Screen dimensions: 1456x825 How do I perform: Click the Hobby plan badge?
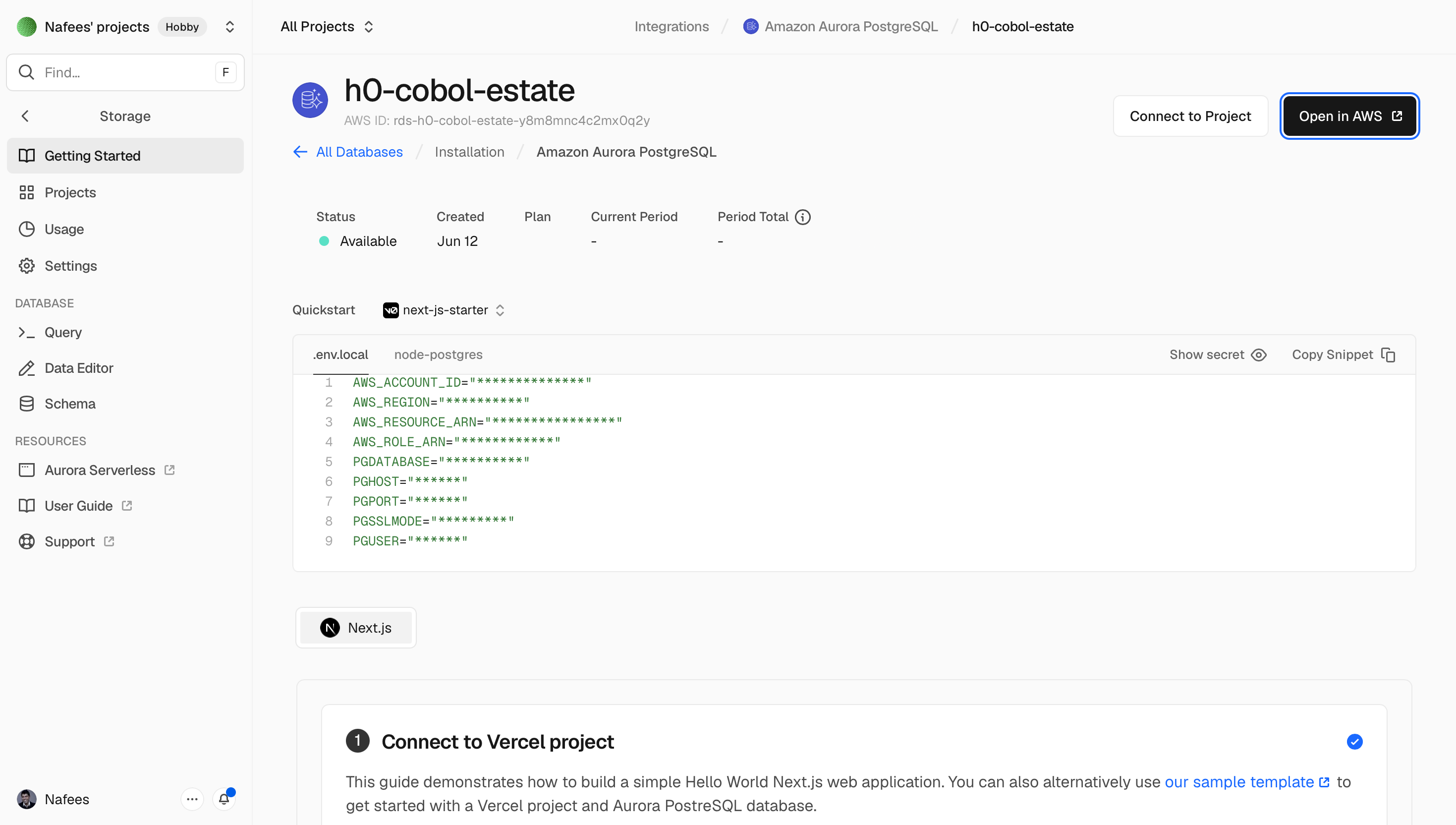[x=182, y=27]
